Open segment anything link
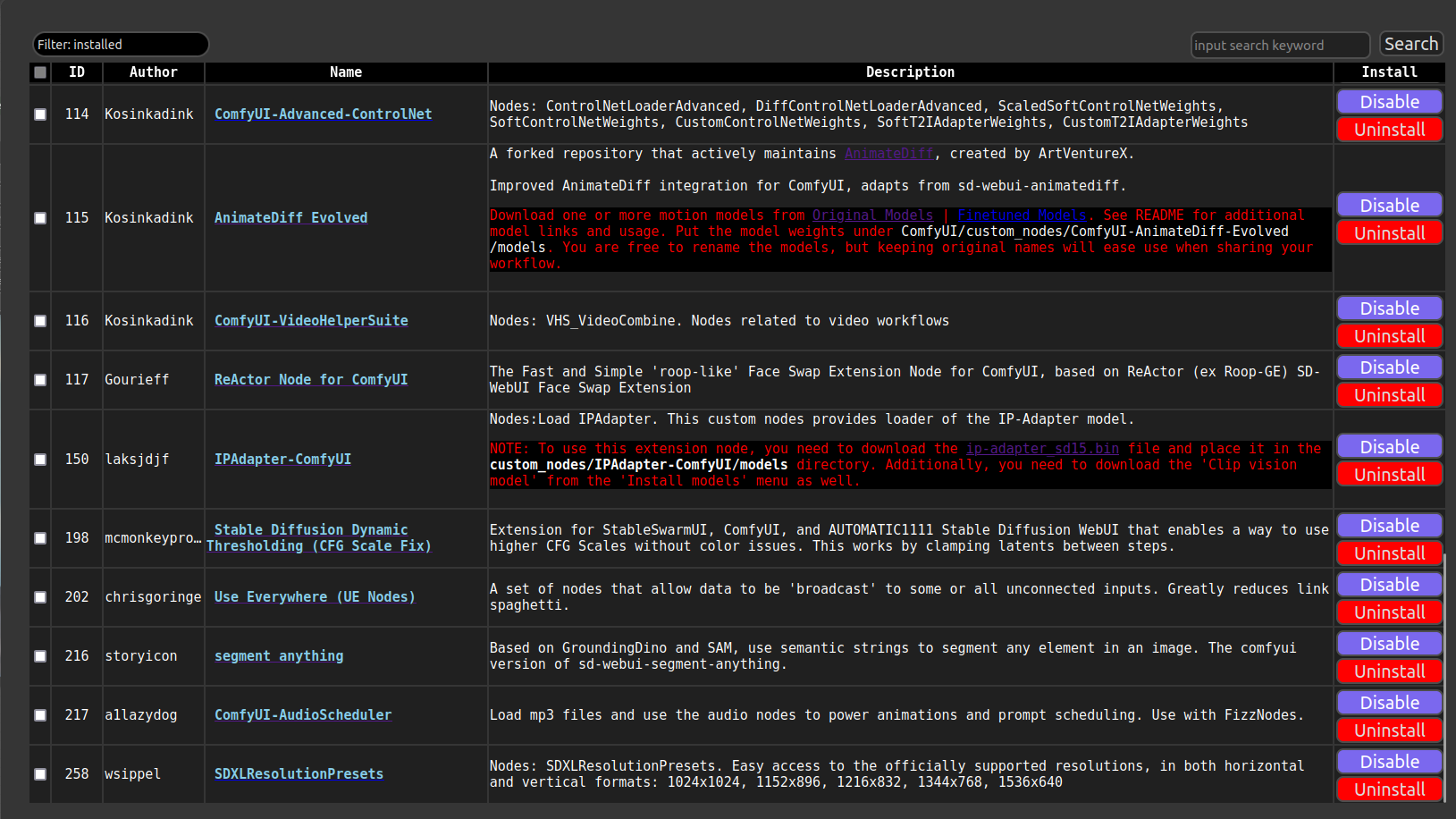 point(279,656)
